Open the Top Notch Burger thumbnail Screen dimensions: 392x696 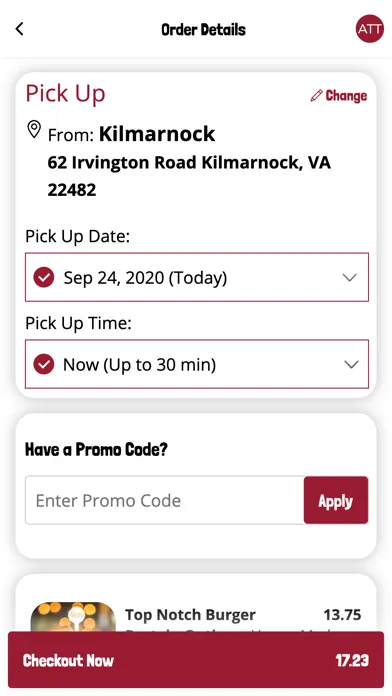[73, 617]
